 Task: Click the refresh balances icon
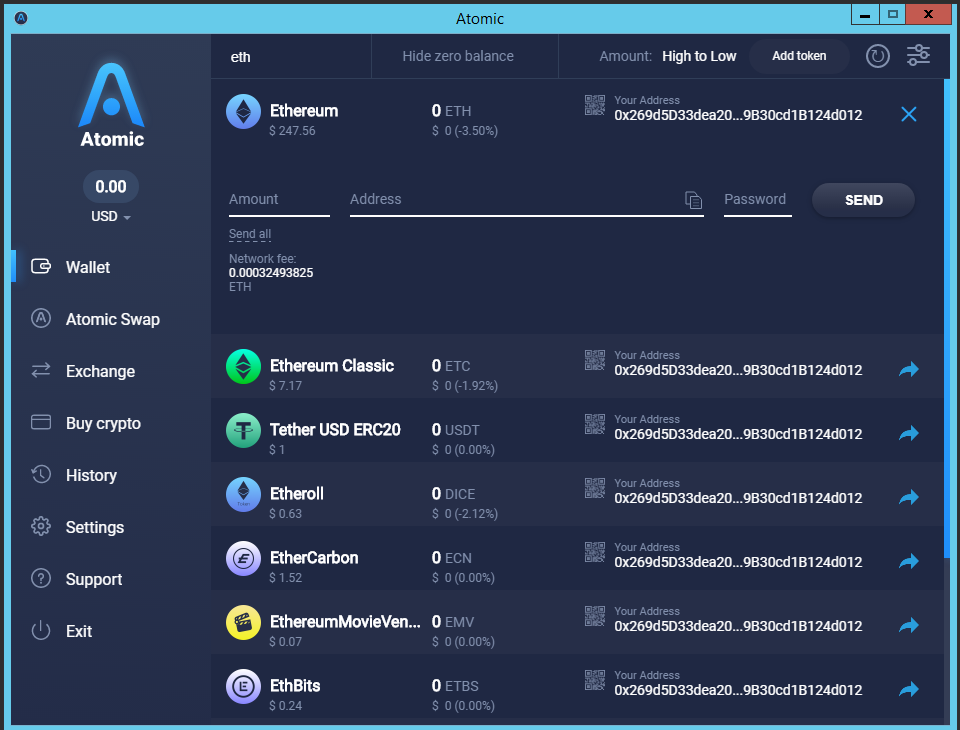[x=877, y=56]
